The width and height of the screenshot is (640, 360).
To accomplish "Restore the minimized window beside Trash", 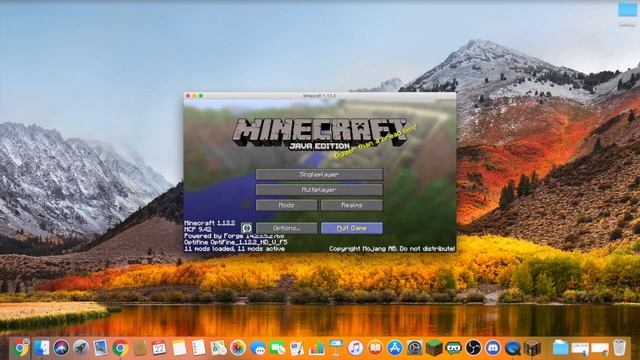I will 600,349.
